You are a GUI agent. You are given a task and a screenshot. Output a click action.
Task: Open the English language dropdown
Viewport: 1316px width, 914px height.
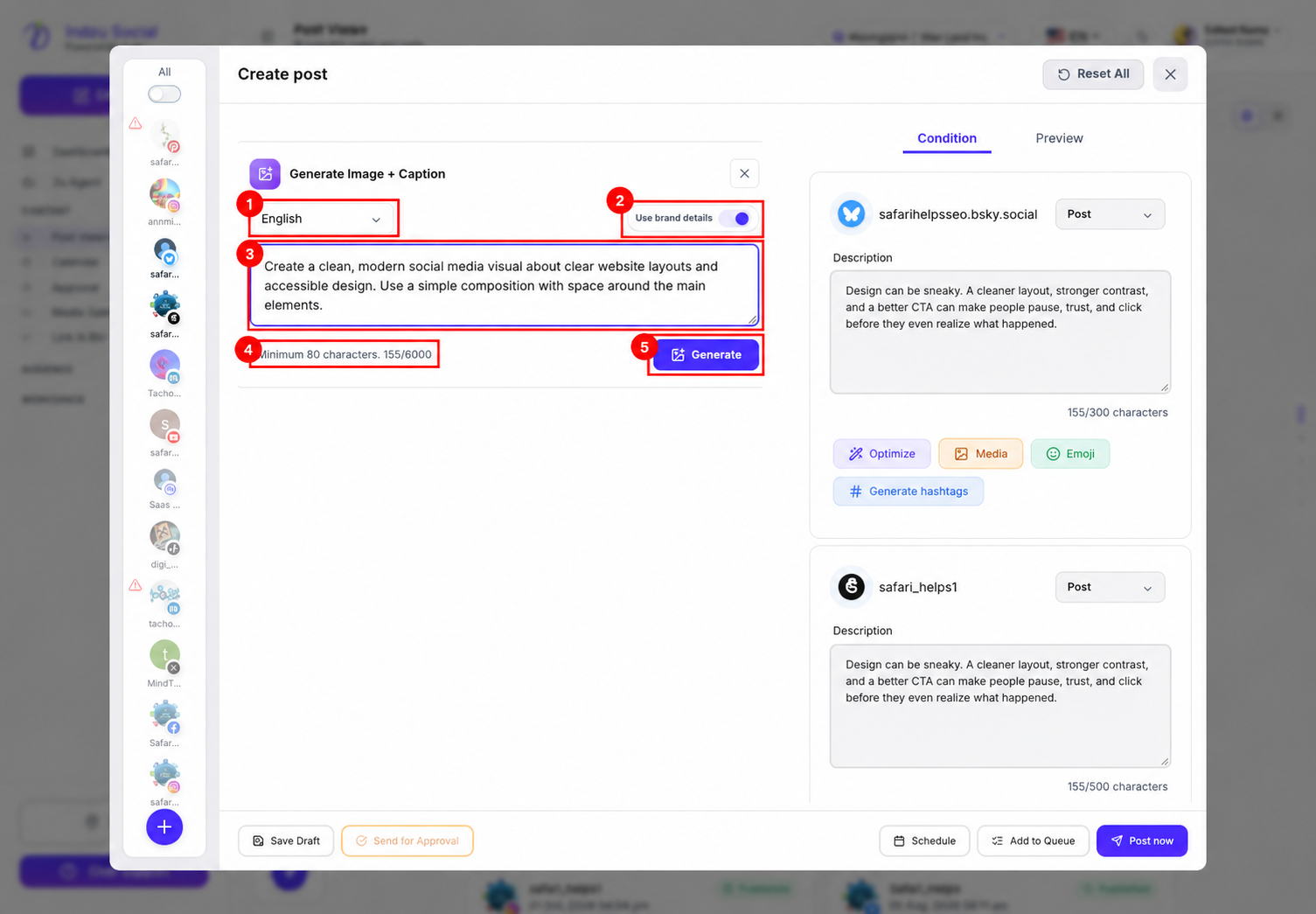click(323, 219)
